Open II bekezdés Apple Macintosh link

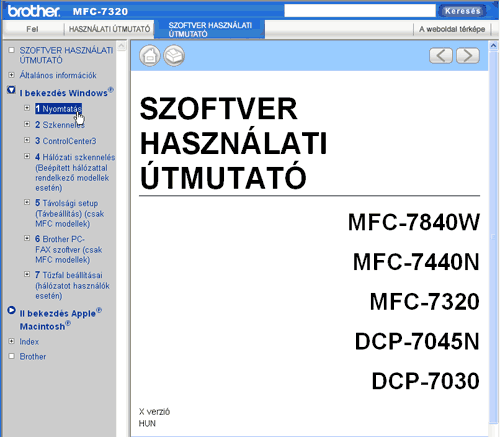61,320
